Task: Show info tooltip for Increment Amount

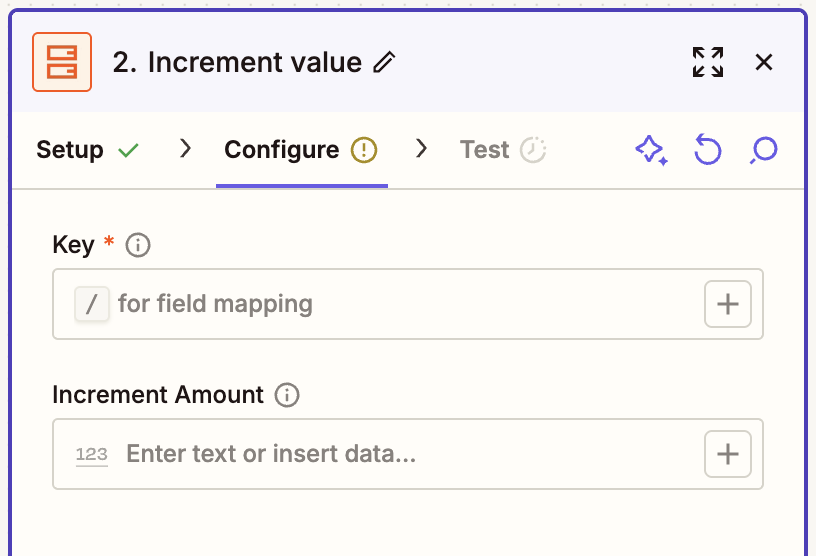Action: (287, 395)
